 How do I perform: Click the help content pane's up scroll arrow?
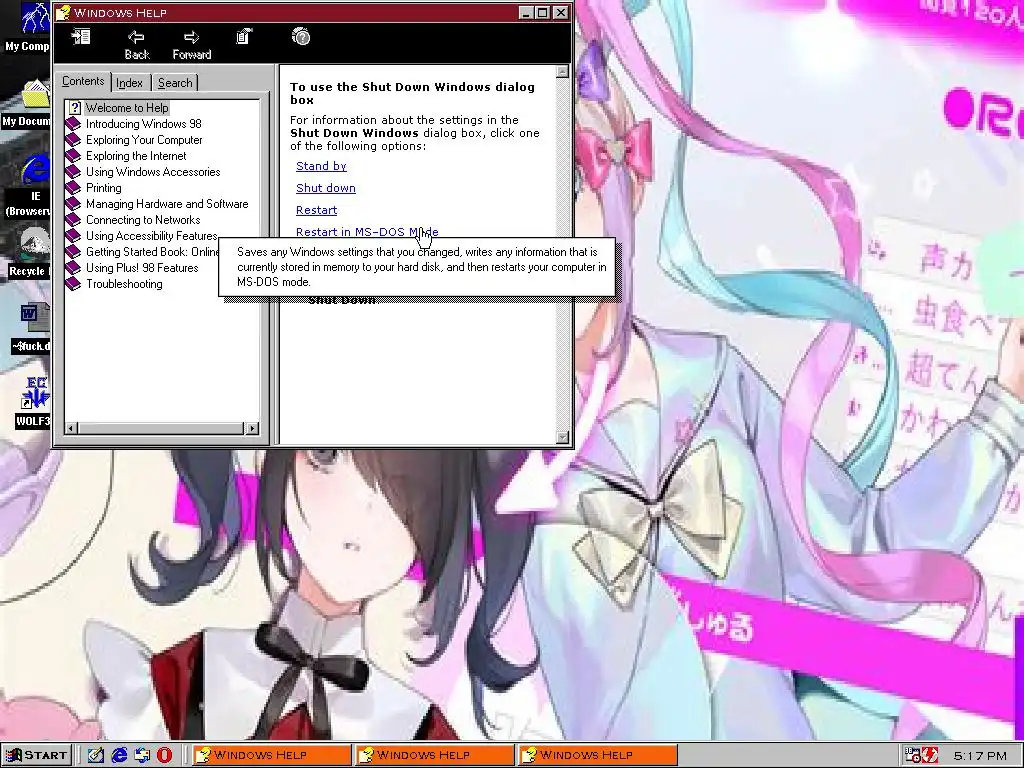click(562, 71)
